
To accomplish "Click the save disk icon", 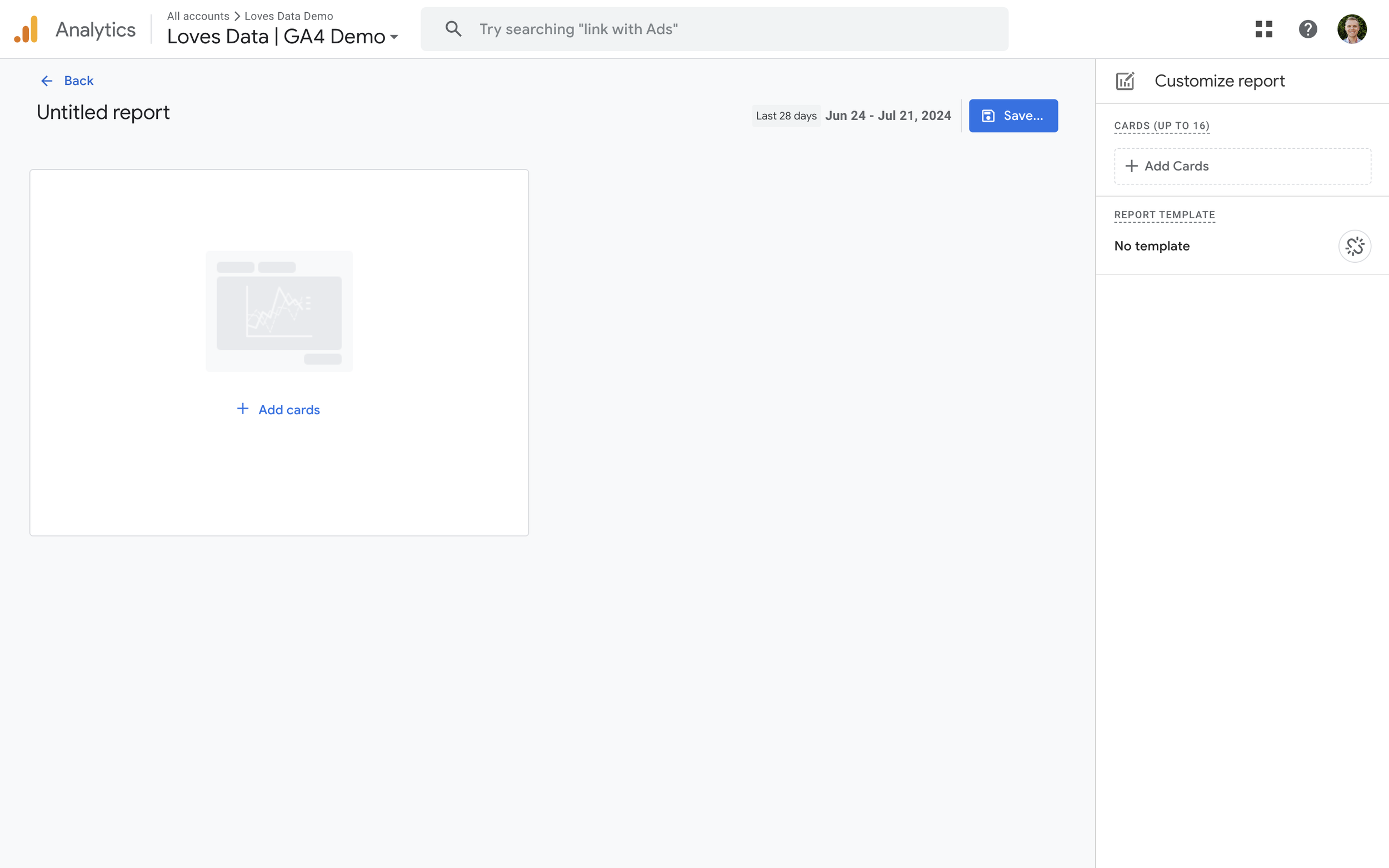I will pos(988,116).
